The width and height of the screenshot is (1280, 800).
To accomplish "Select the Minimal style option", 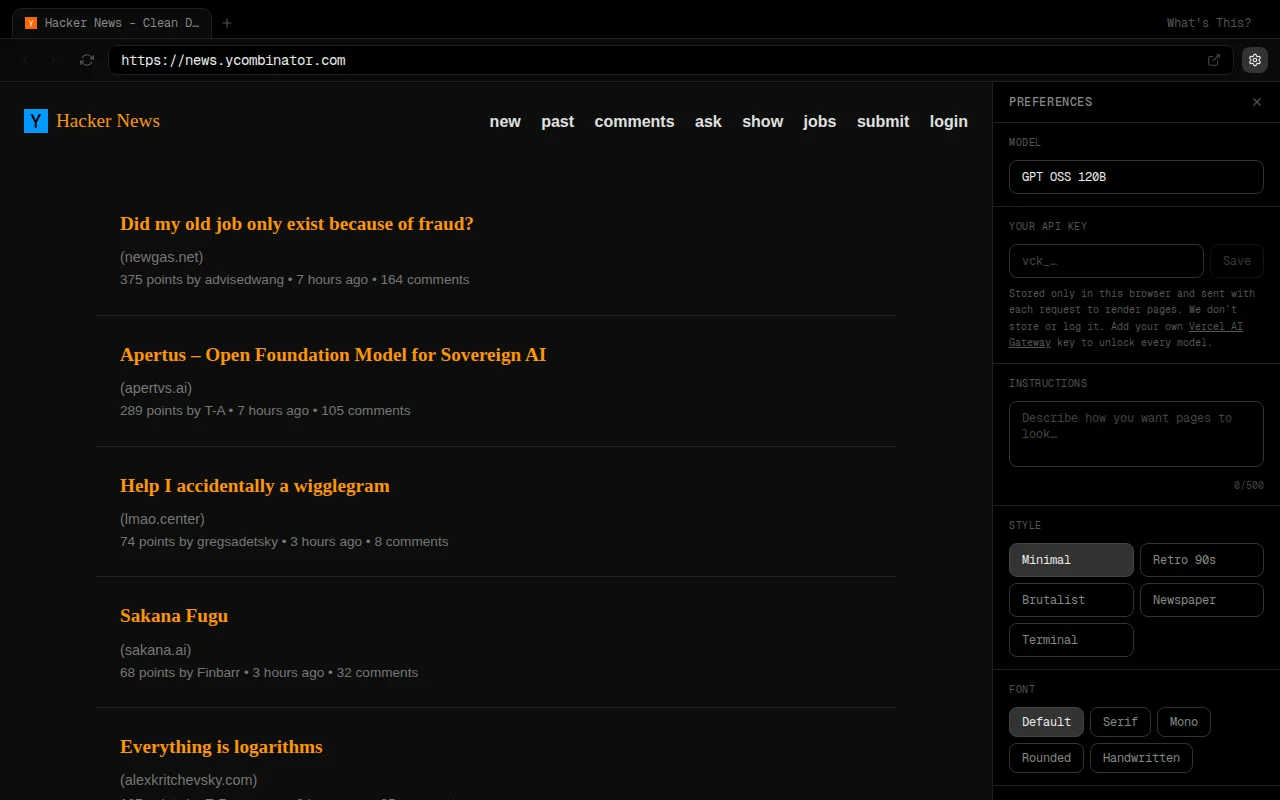I will (1071, 560).
